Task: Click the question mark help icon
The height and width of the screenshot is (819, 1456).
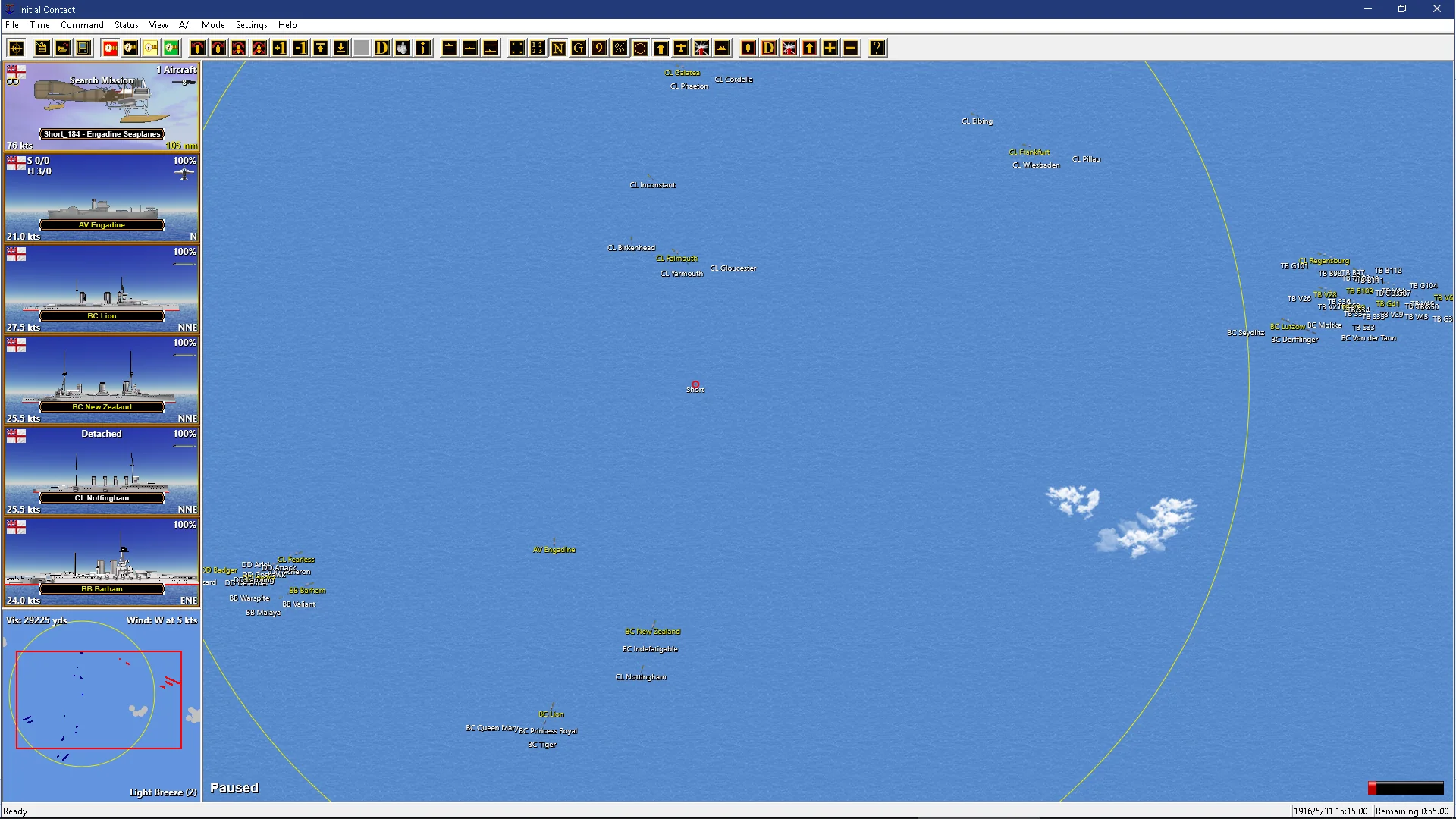Action: click(877, 49)
